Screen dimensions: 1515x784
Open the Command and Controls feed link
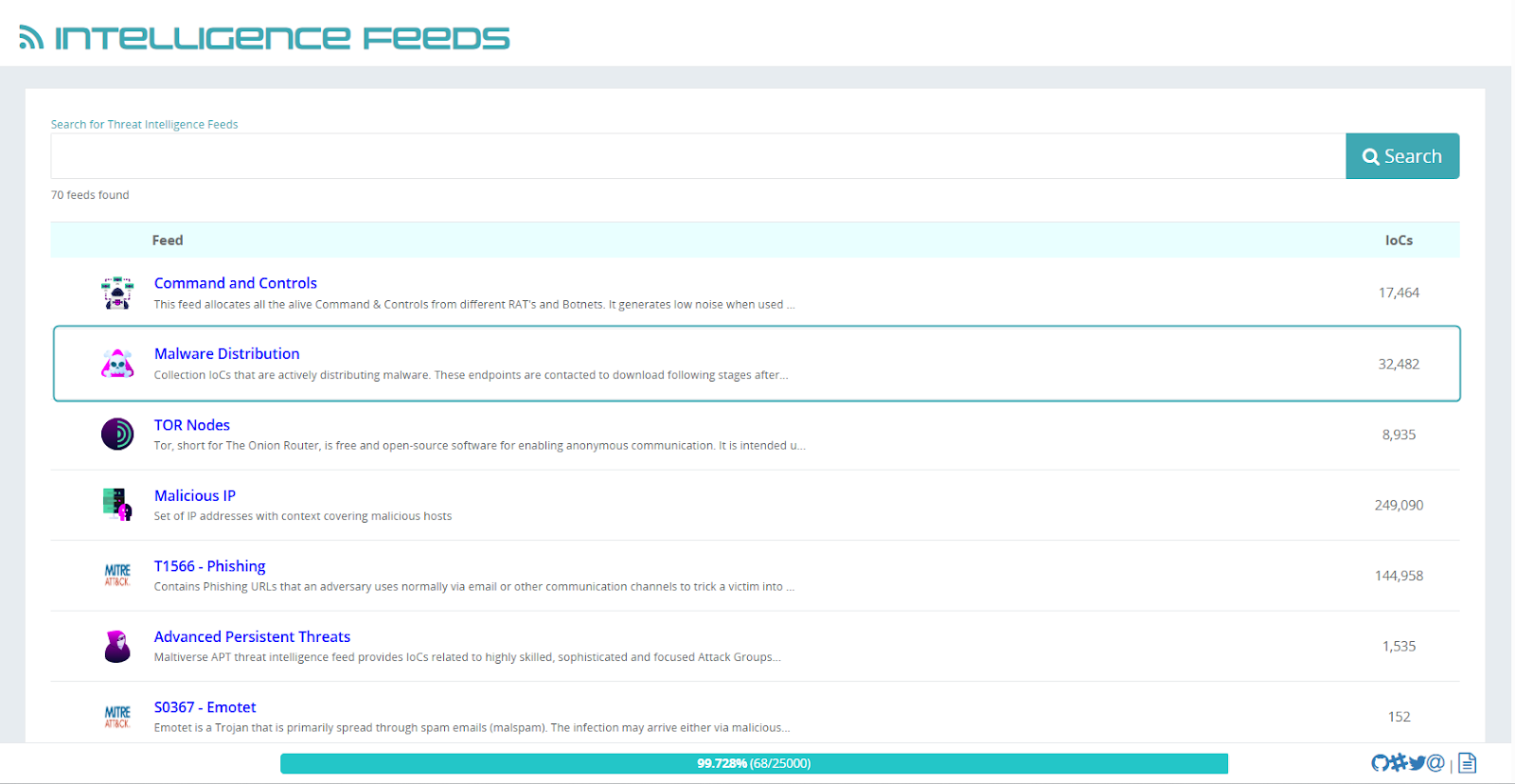pos(235,283)
